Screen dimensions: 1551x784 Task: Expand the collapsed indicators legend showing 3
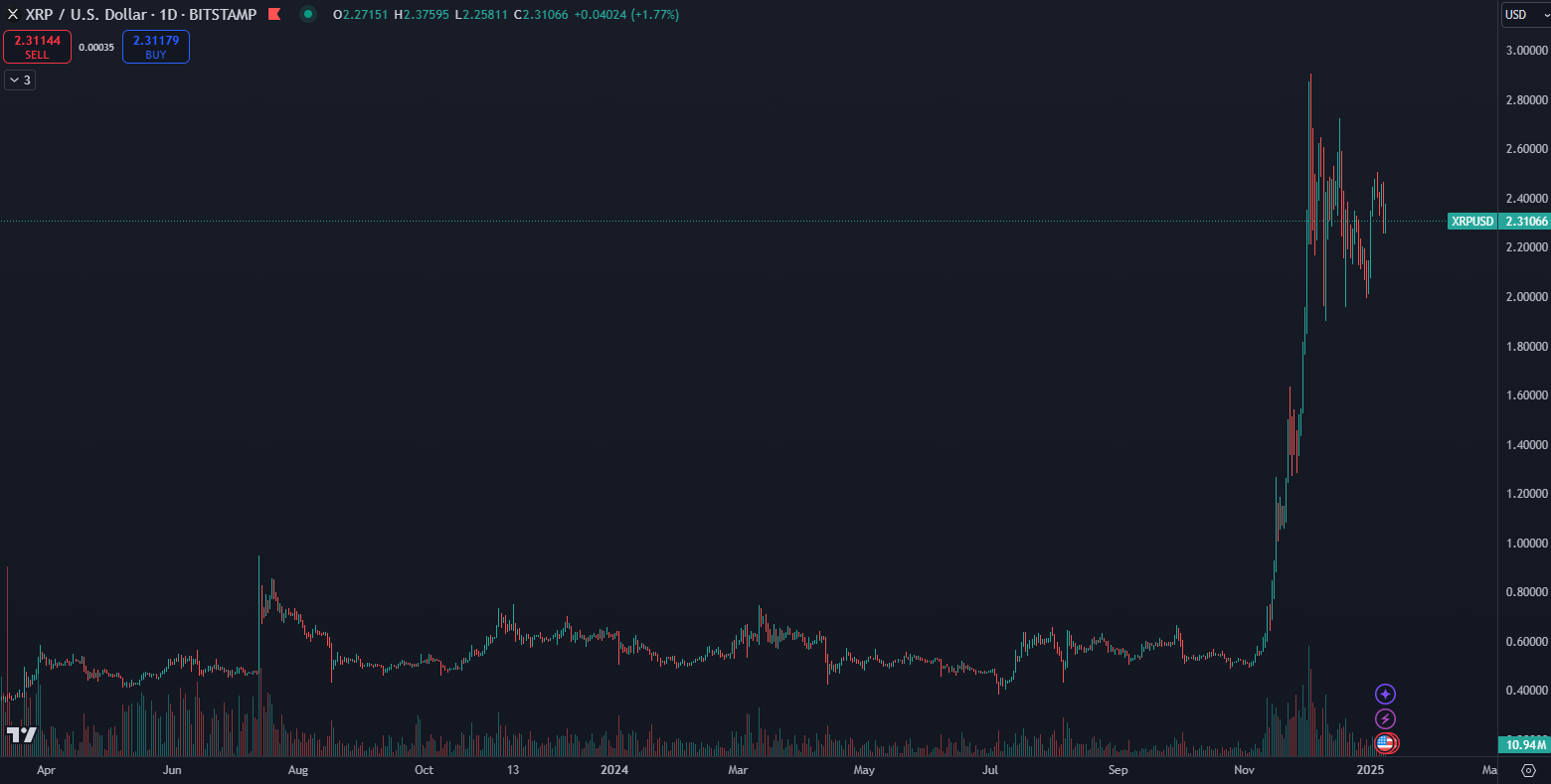coord(20,80)
